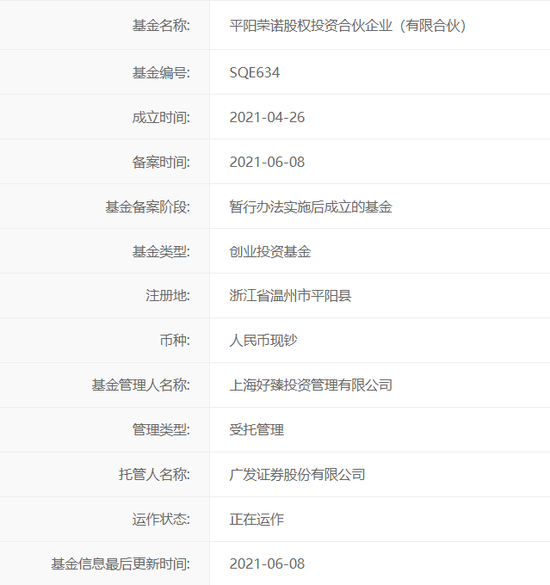Click the 基金备案阶段 label
Screen dimensions: 550x585
(x=147, y=207)
